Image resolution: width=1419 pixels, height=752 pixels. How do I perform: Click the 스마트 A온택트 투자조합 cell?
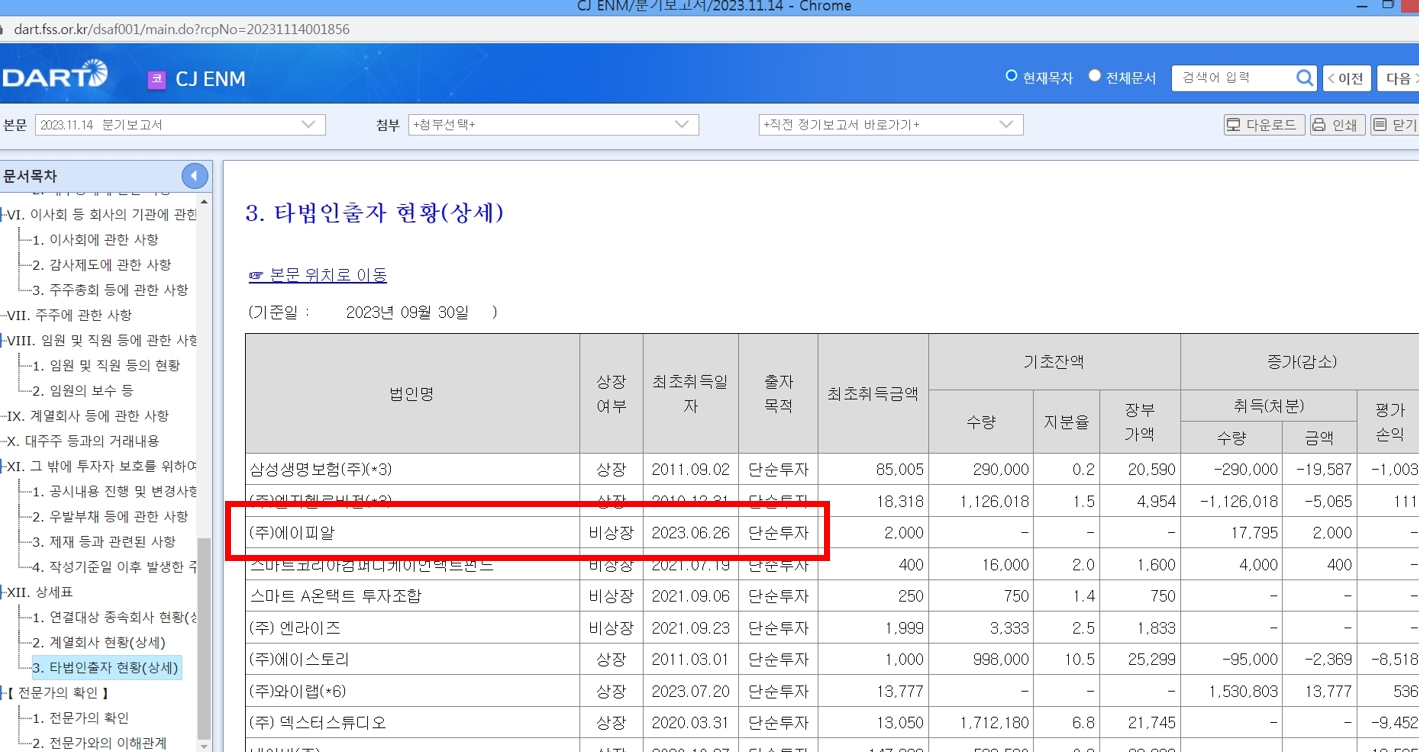412,596
